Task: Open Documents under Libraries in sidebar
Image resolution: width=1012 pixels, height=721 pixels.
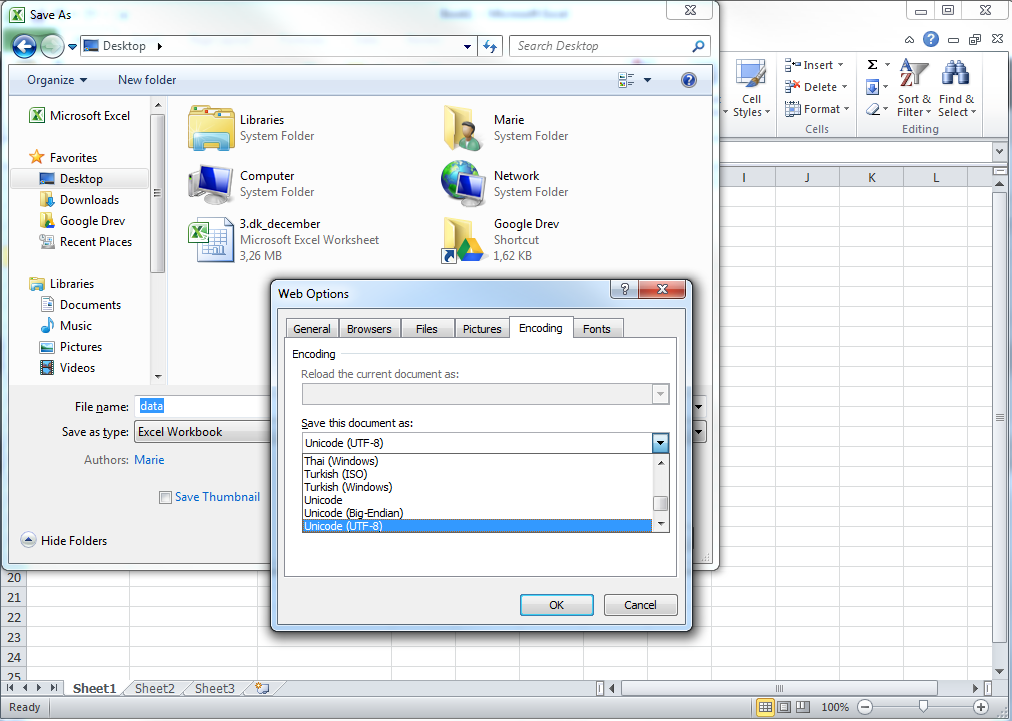Action: coord(81,305)
